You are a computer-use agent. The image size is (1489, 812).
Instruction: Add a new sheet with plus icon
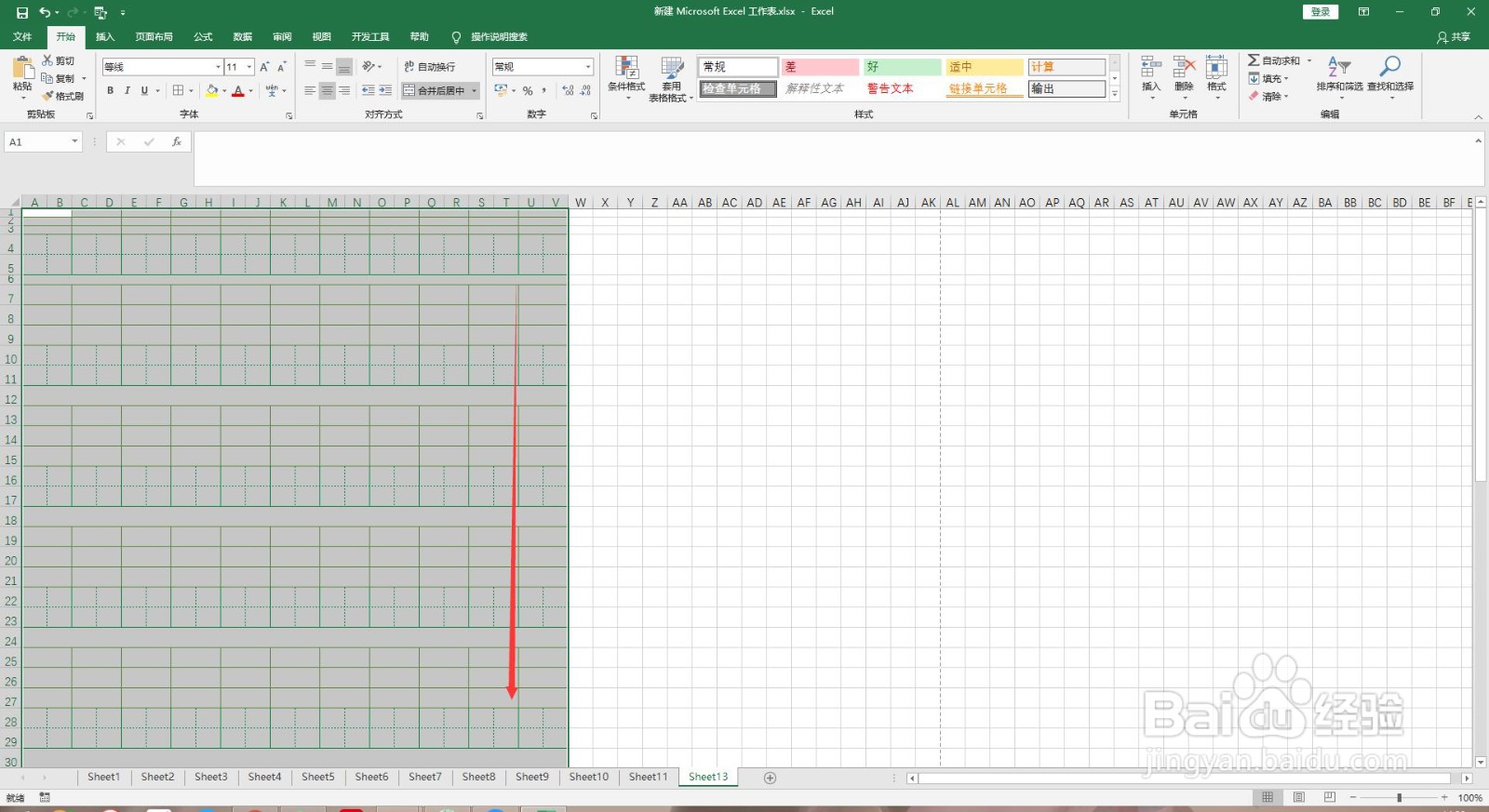click(x=770, y=778)
